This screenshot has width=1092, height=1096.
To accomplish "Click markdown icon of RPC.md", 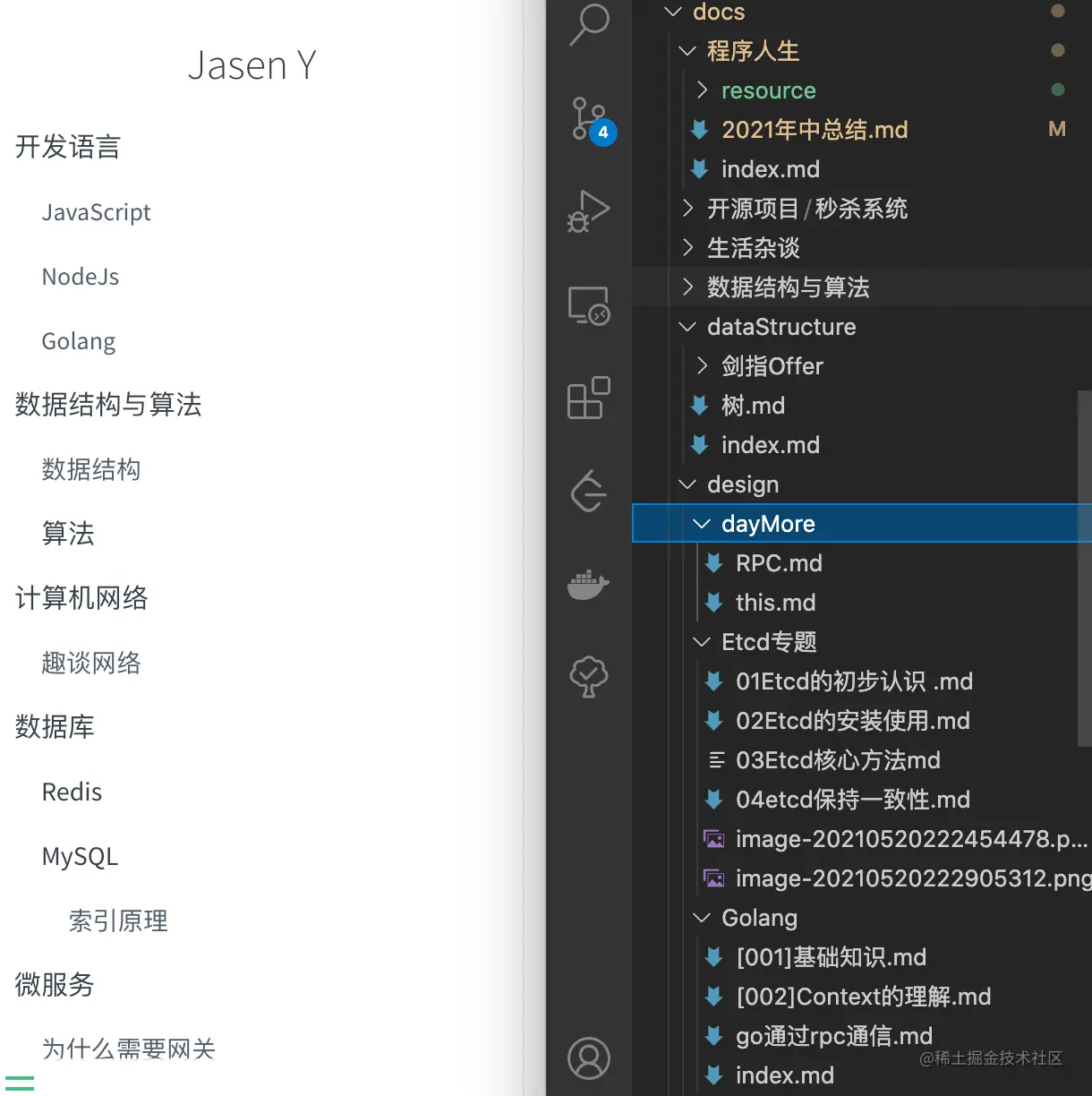I will click(x=714, y=563).
